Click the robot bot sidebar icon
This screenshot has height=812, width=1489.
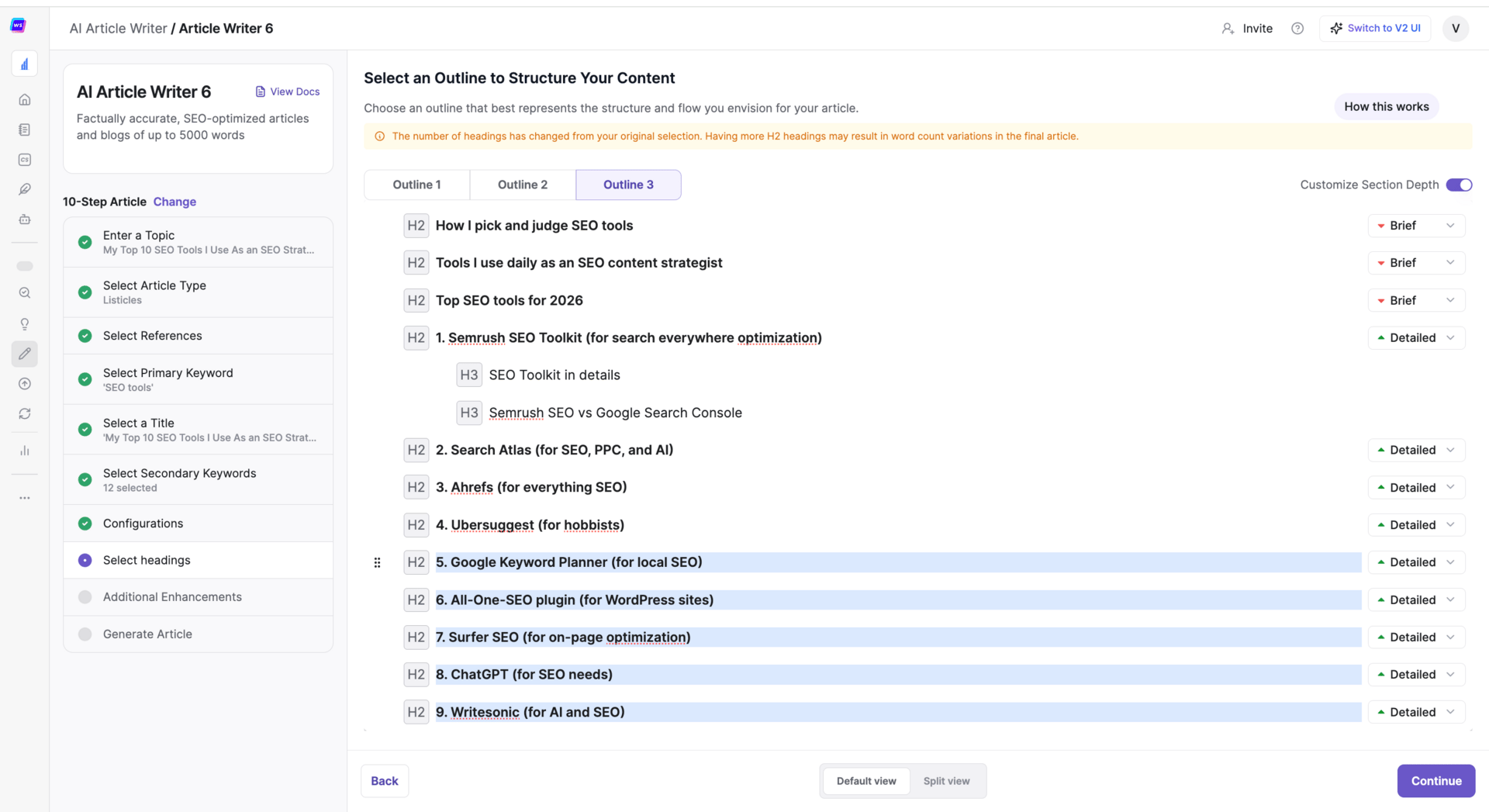pyautogui.click(x=25, y=219)
